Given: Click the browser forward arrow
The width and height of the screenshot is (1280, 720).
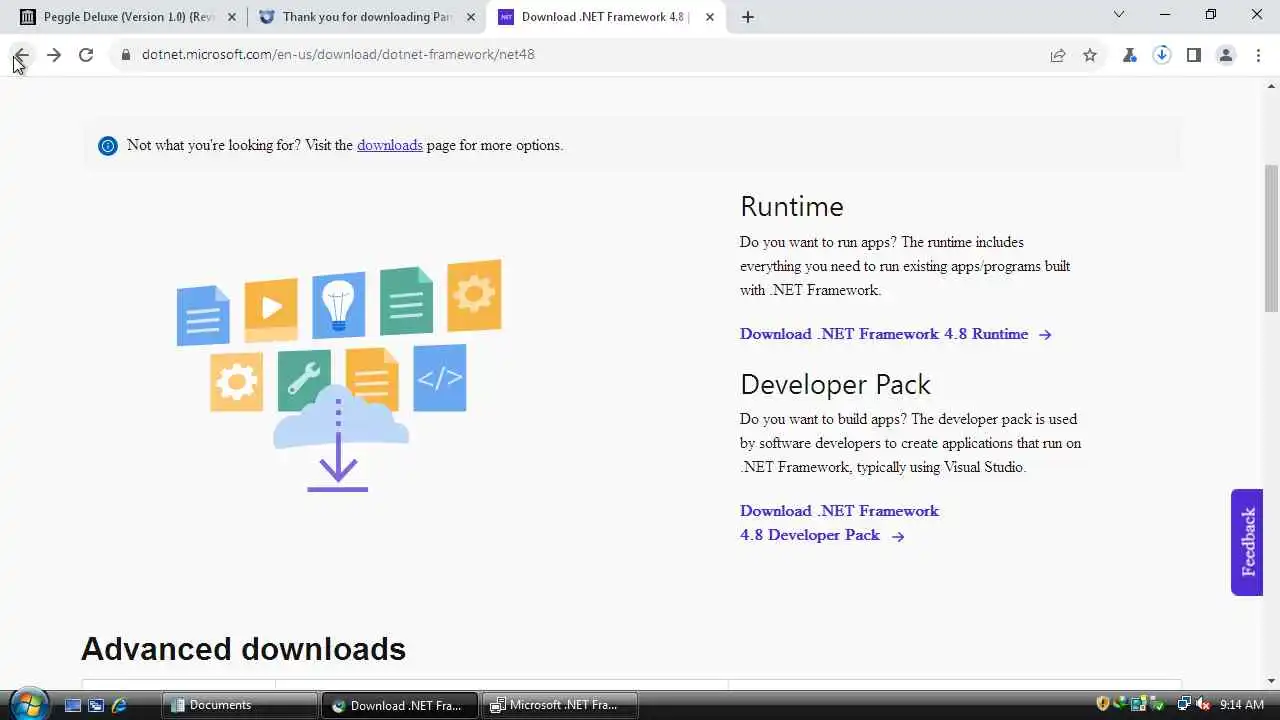Looking at the screenshot, I should [54, 55].
